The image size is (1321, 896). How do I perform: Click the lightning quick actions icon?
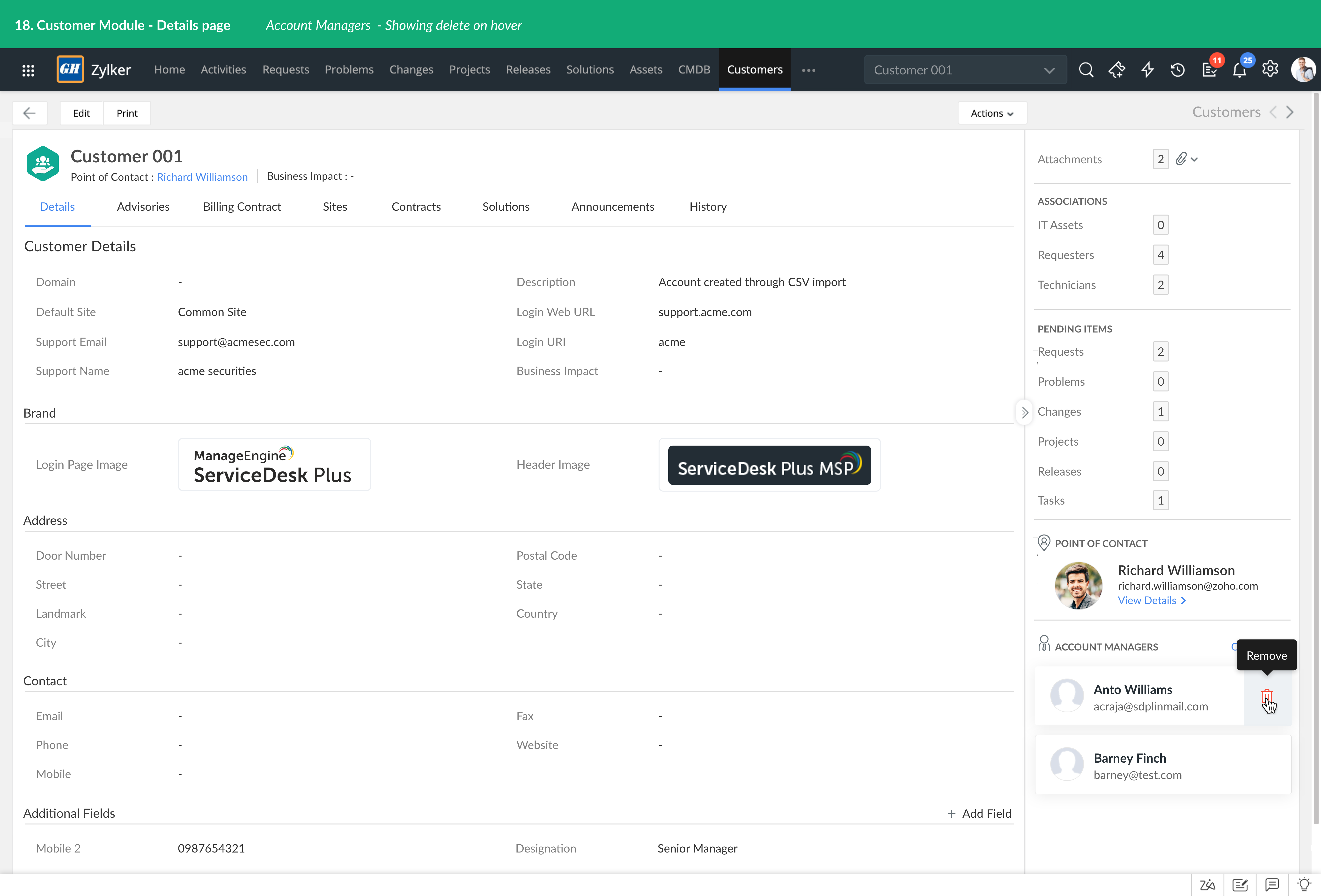(1148, 69)
